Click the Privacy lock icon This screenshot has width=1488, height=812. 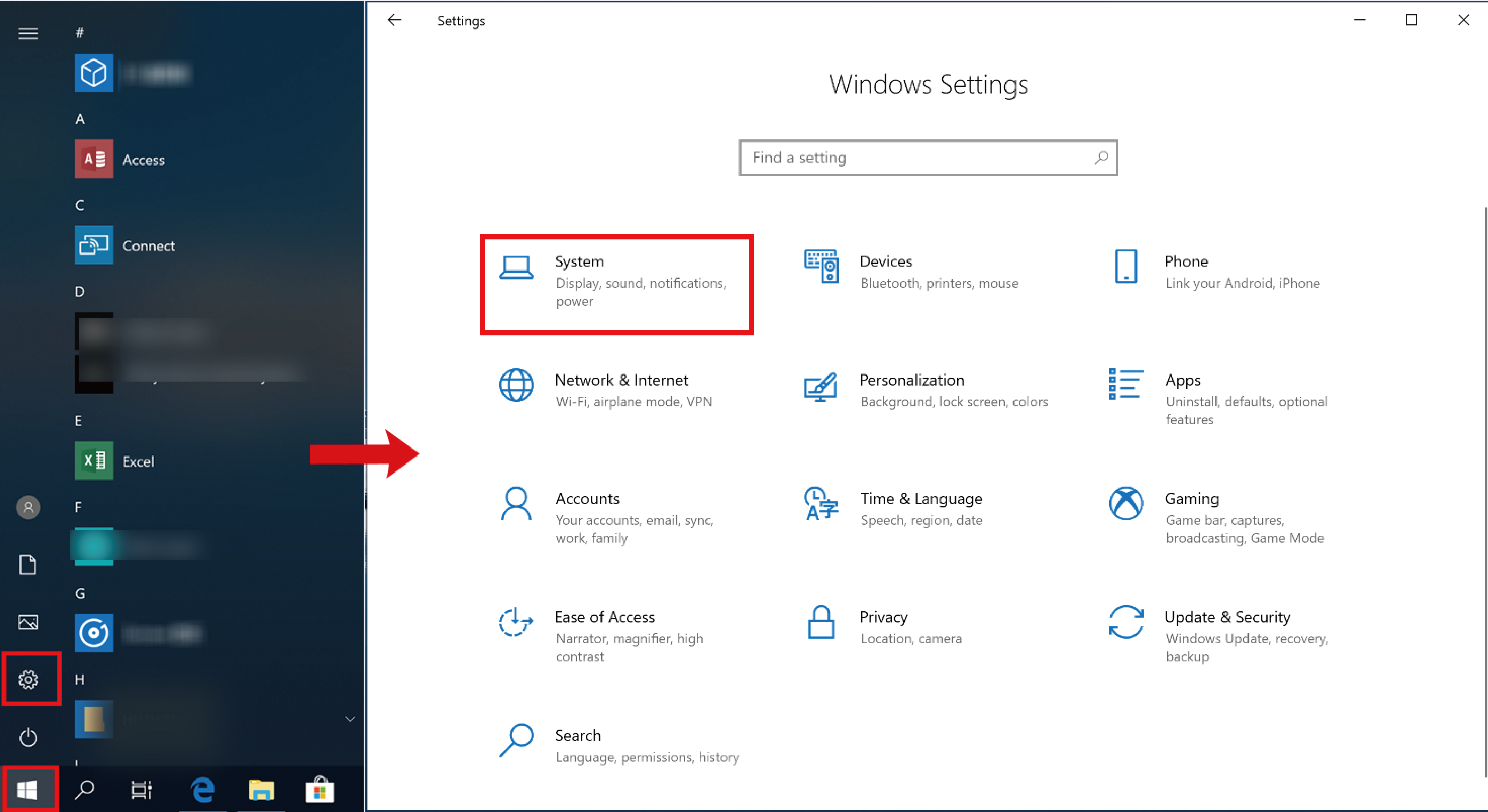pos(821,622)
